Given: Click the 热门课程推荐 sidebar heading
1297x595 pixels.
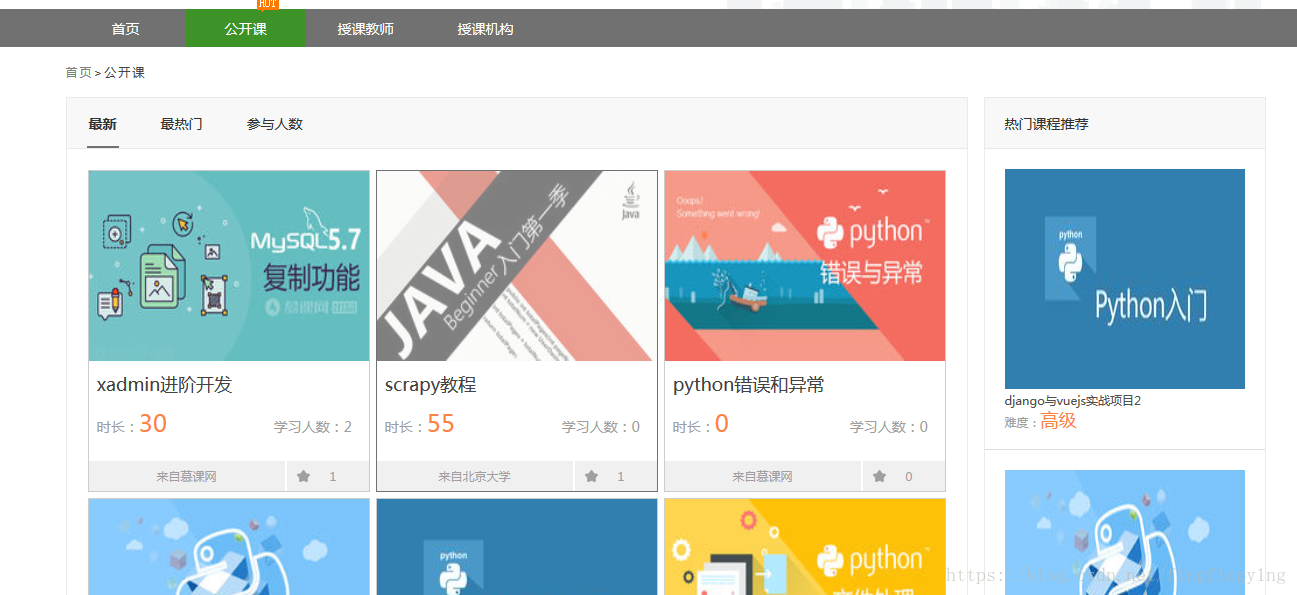Looking at the screenshot, I should pyautogui.click(x=1047, y=124).
